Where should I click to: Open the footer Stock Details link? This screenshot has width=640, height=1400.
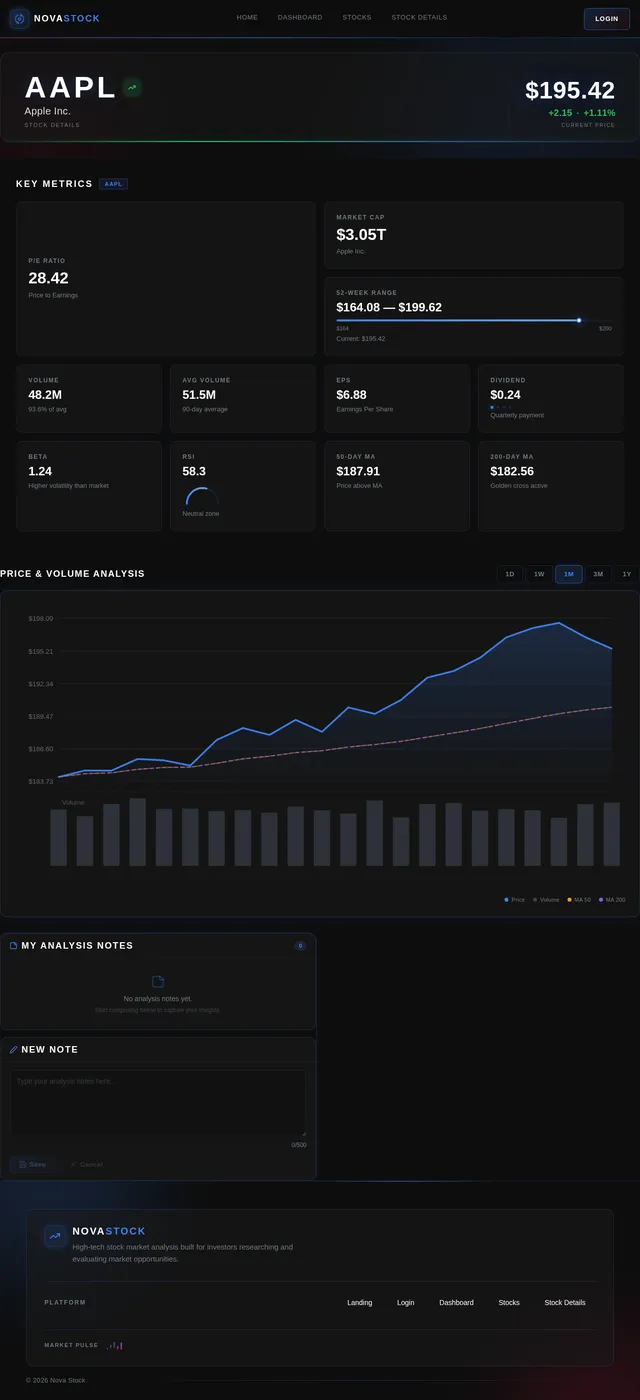pyautogui.click(x=565, y=1303)
